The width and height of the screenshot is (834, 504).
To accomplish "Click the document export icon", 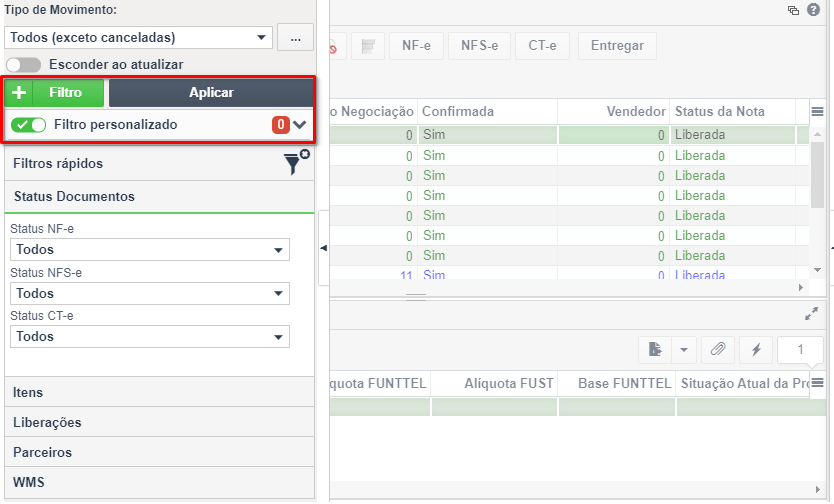I will (655, 349).
